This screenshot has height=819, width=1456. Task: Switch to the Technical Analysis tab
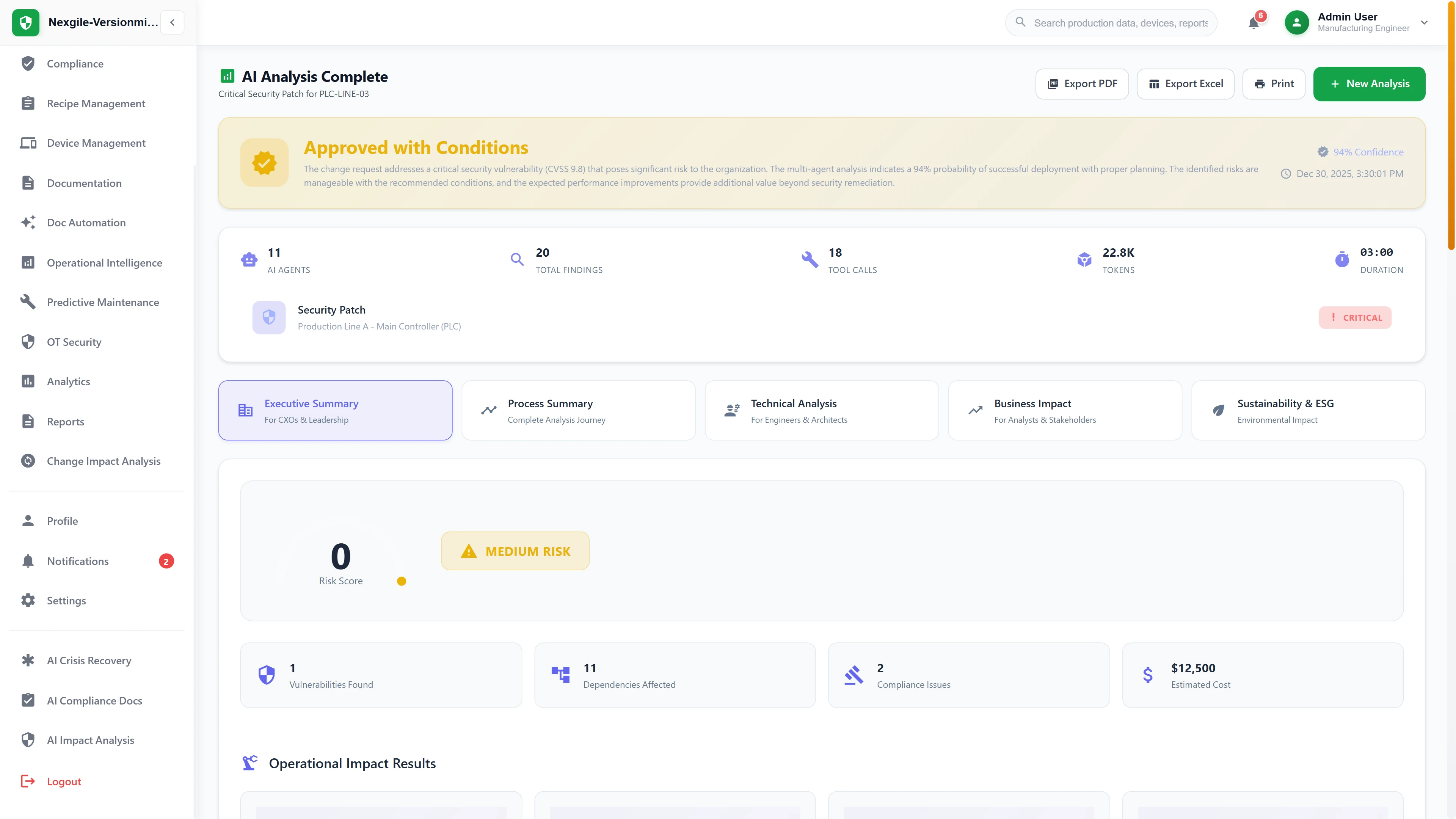pos(821,410)
